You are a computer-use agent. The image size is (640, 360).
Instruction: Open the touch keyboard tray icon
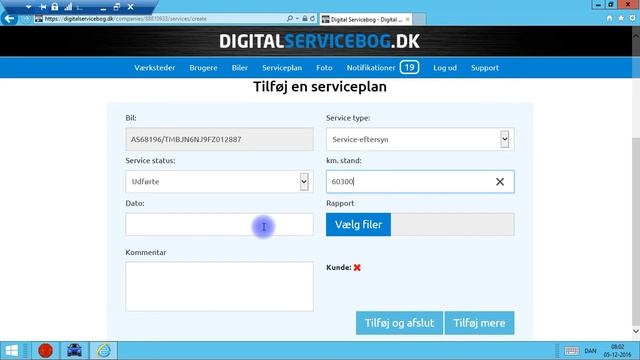571,351
